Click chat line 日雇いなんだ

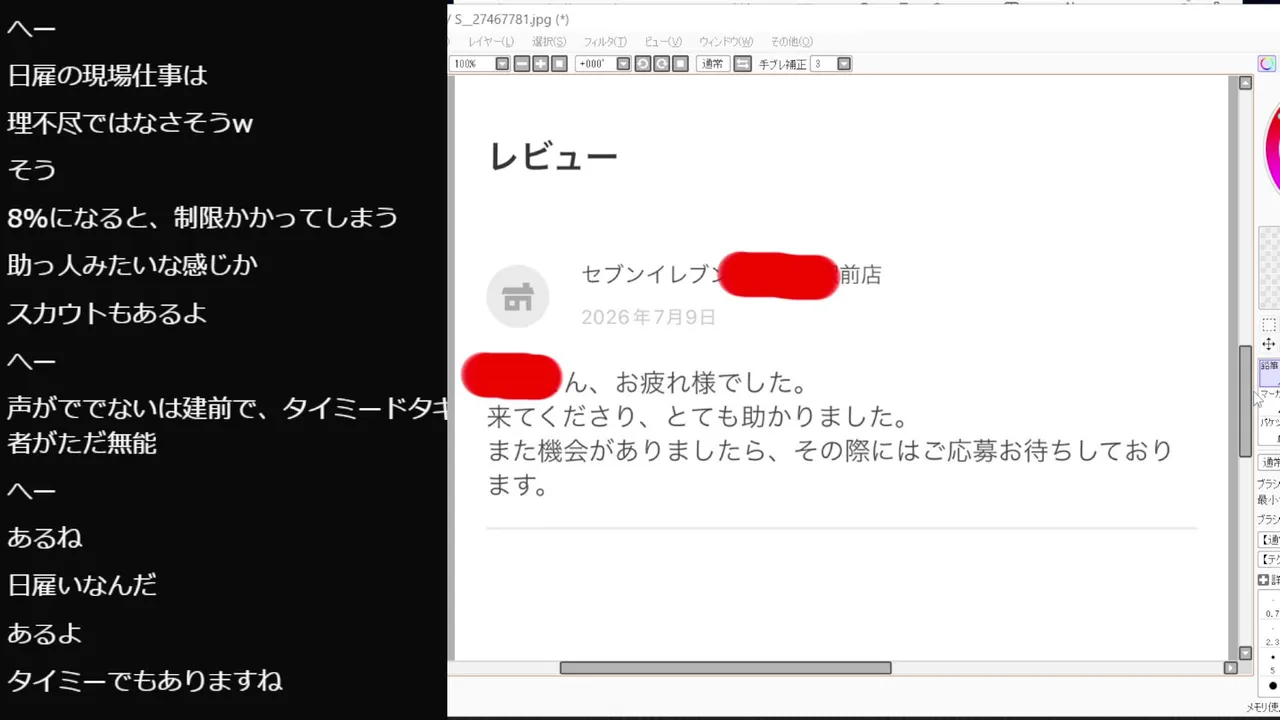(83, 585)
